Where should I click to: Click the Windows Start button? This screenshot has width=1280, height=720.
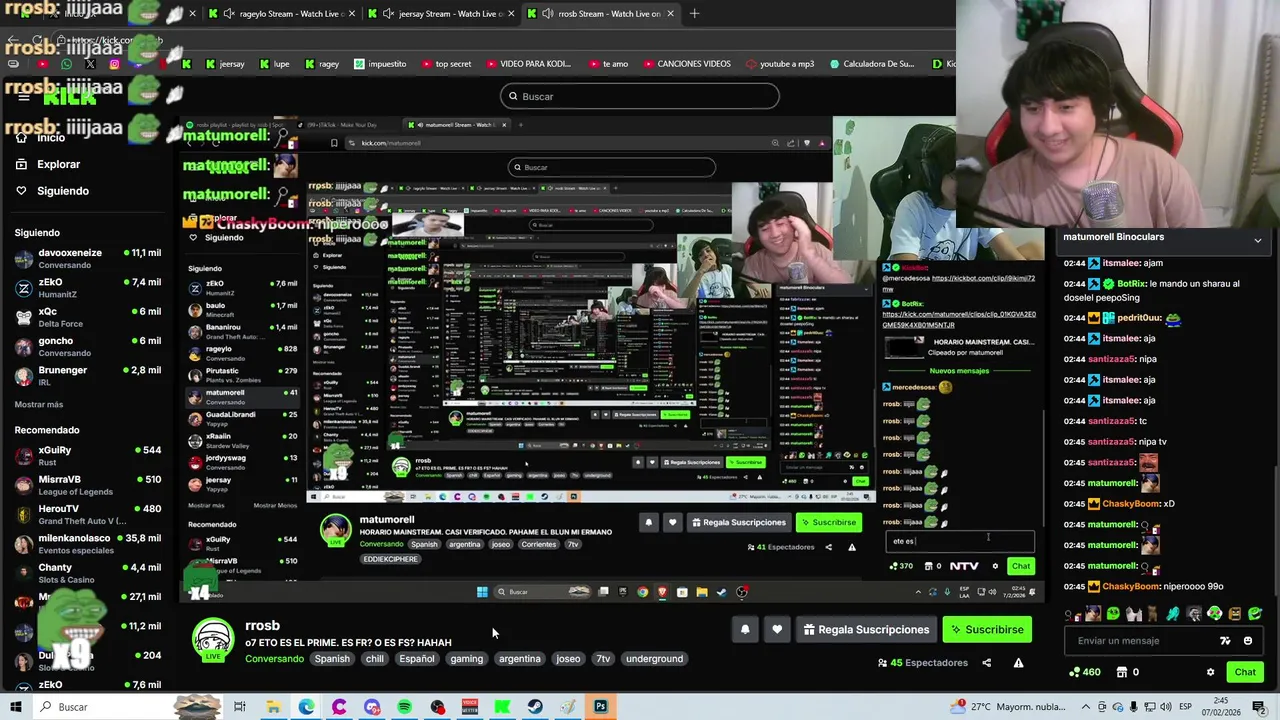coord(15,707)
